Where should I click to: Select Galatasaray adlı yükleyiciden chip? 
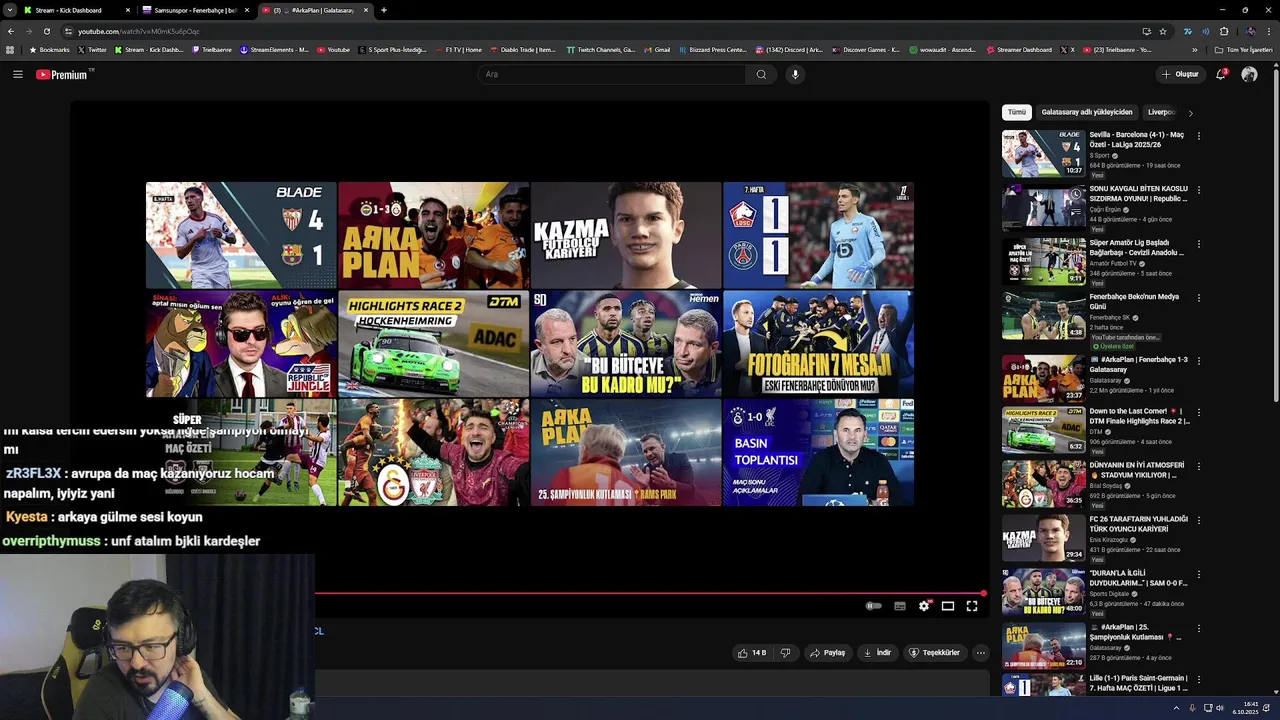[1087, 112]
